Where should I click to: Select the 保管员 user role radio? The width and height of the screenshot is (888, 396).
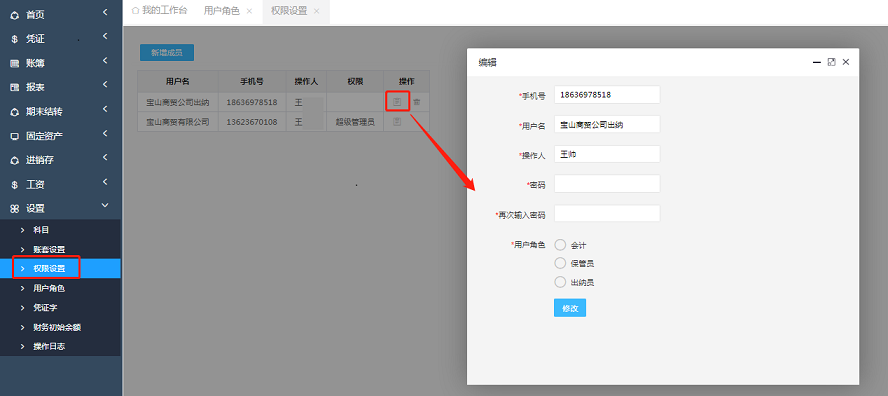(x=560, y=263)
